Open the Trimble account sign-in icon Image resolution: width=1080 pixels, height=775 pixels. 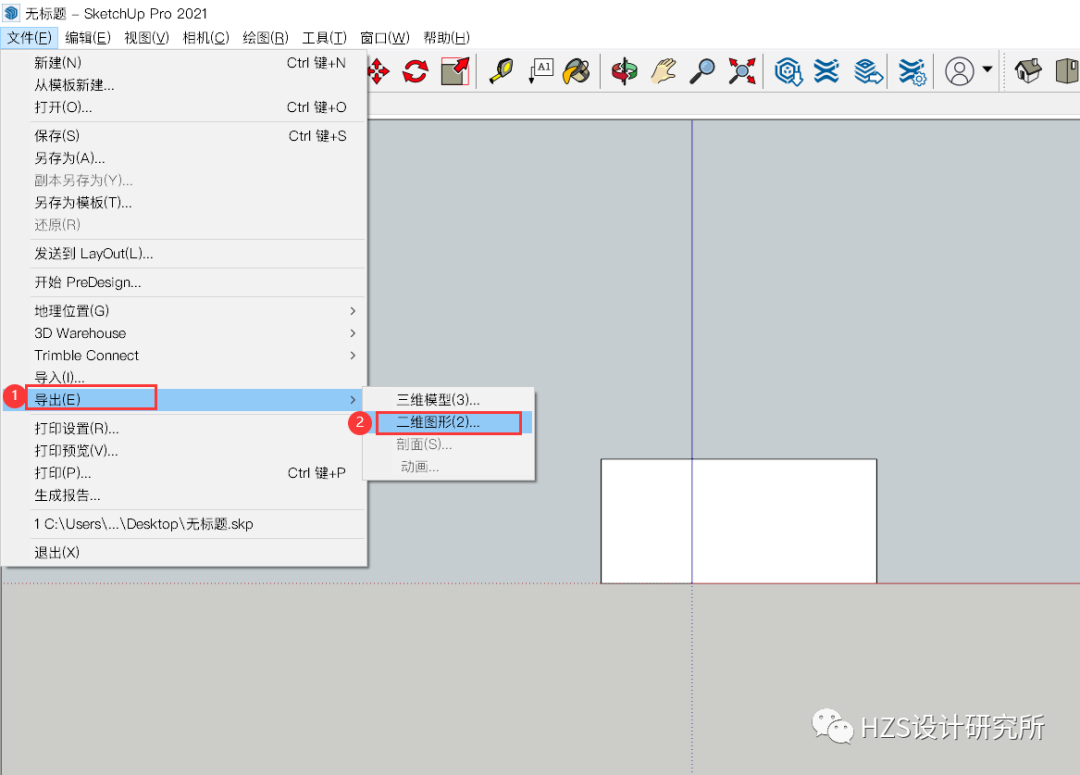(x=958, y=71)
